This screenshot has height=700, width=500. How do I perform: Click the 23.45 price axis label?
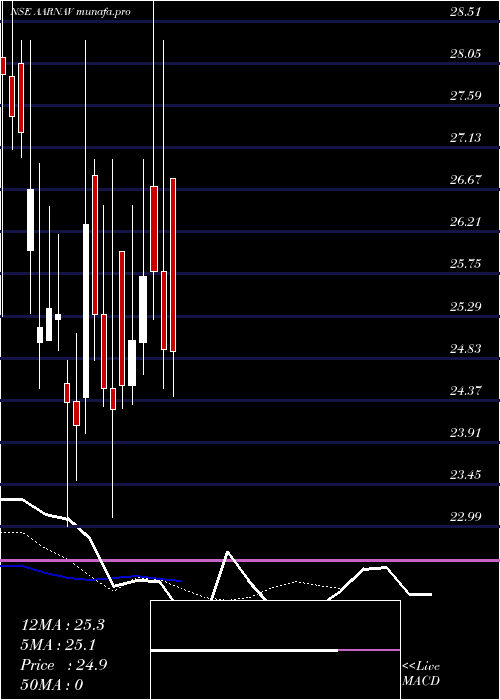tap(465, 475)
